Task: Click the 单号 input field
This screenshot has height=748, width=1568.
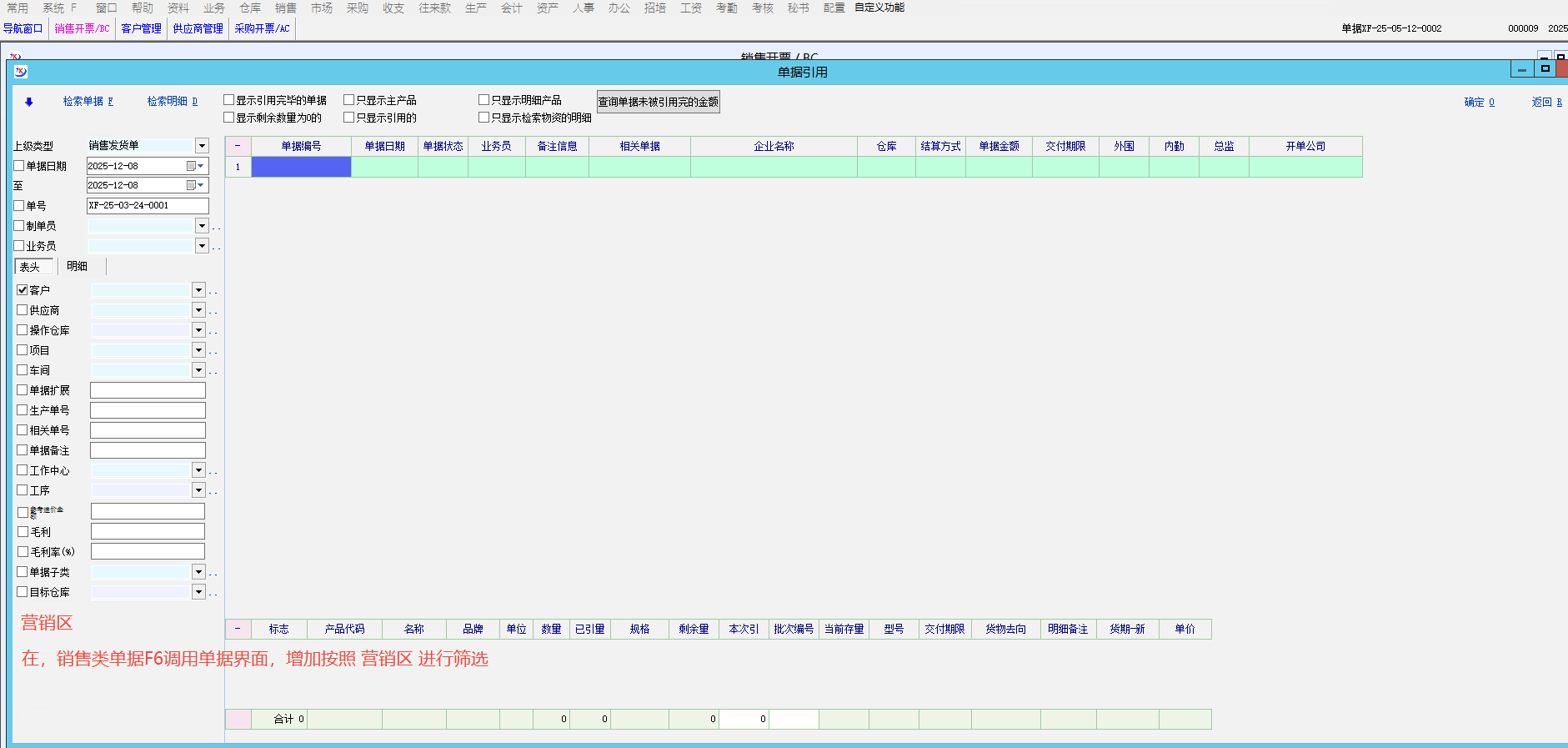Action: [148, 205]
